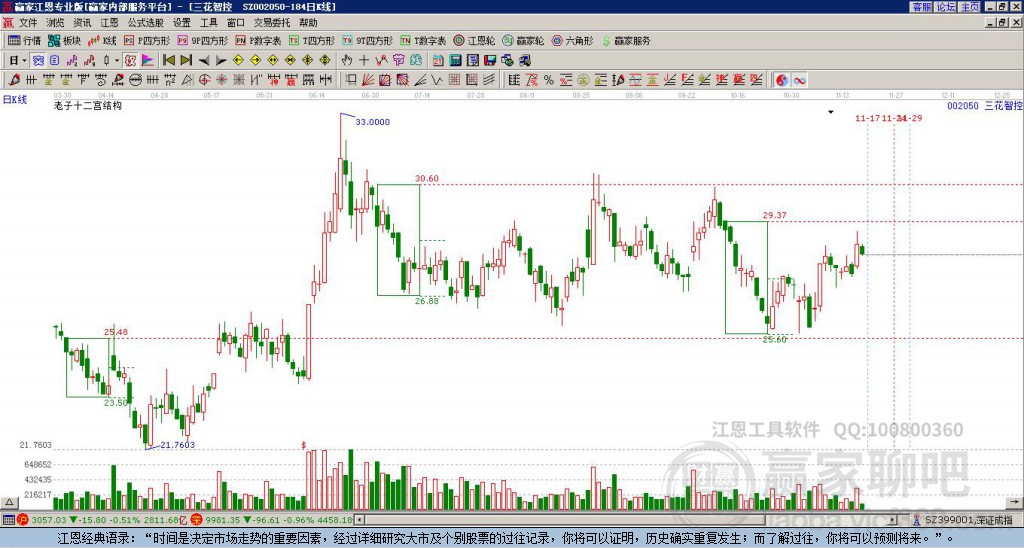Select the percent retracement tool
This screenshot has height=548, width=1024.
[549, 80]
